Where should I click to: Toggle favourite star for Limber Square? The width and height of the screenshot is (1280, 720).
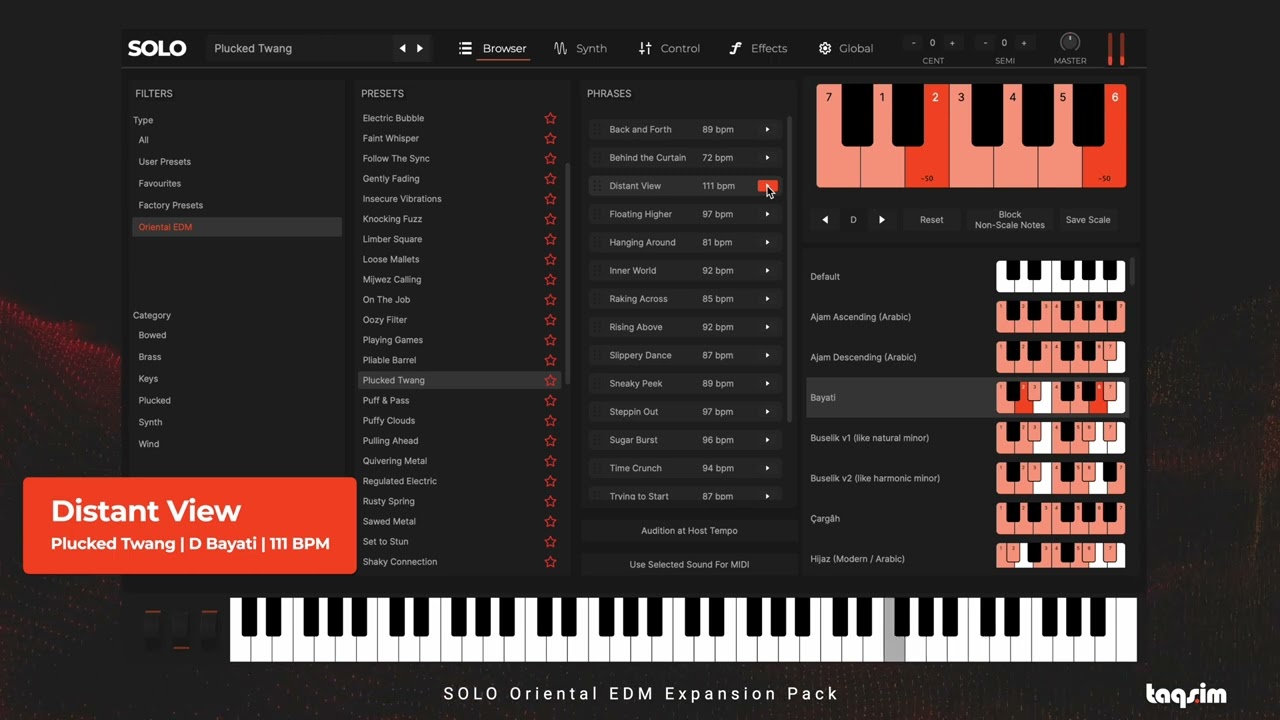tap(550, 239)
